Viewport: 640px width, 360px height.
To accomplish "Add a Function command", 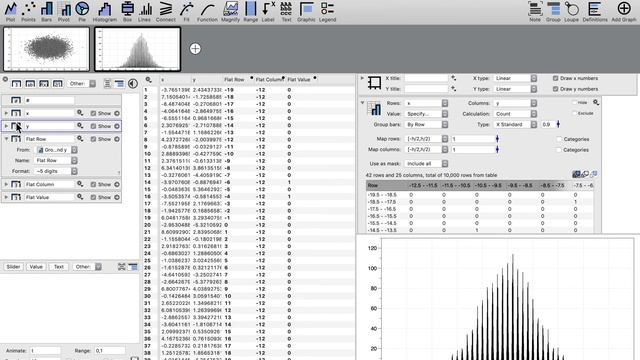I will click(207, 11).
